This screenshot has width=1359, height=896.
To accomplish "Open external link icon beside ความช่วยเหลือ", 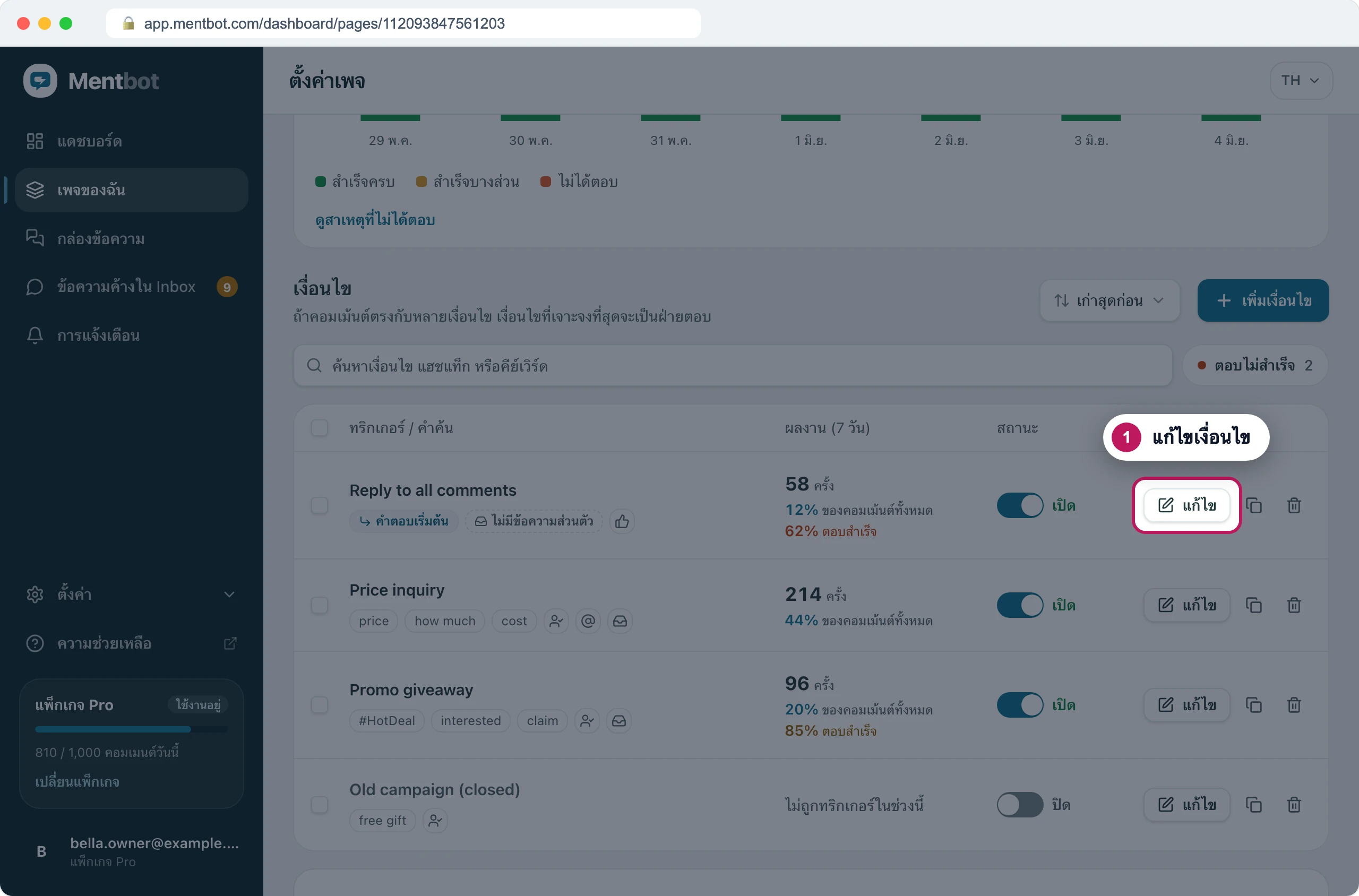I will pos(230,643).
